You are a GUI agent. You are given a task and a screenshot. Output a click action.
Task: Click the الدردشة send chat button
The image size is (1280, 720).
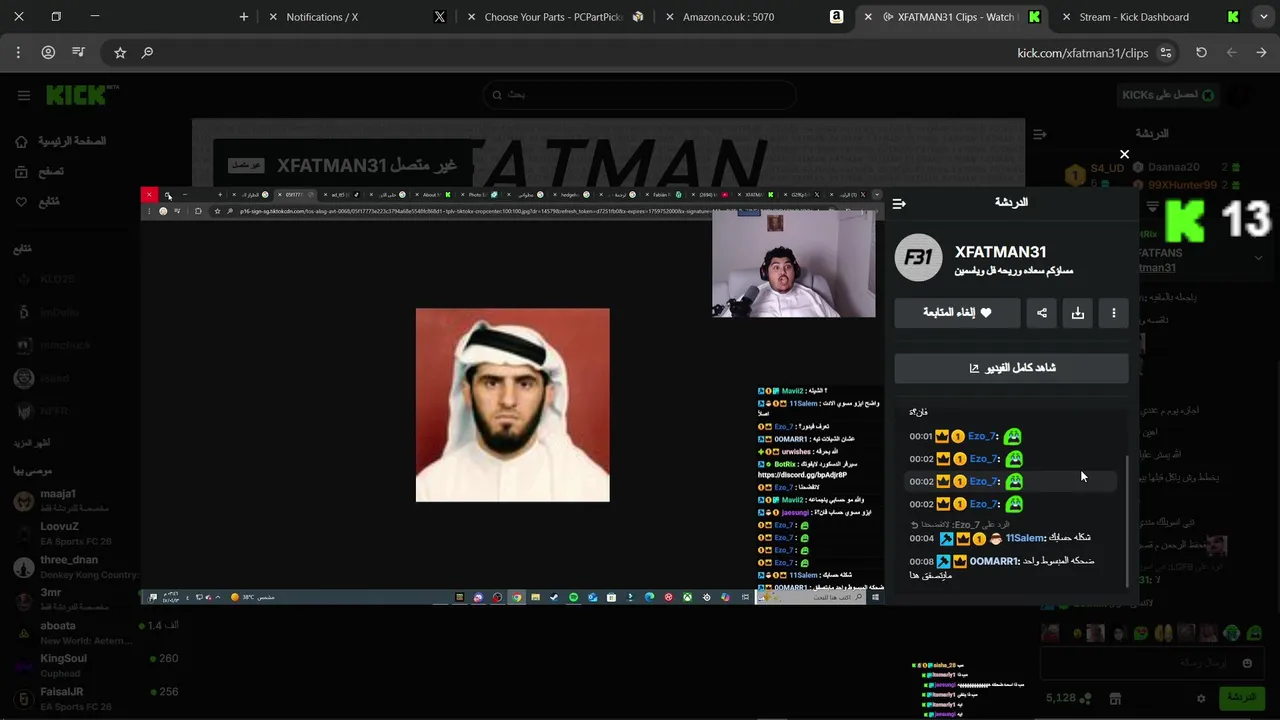1241,697
